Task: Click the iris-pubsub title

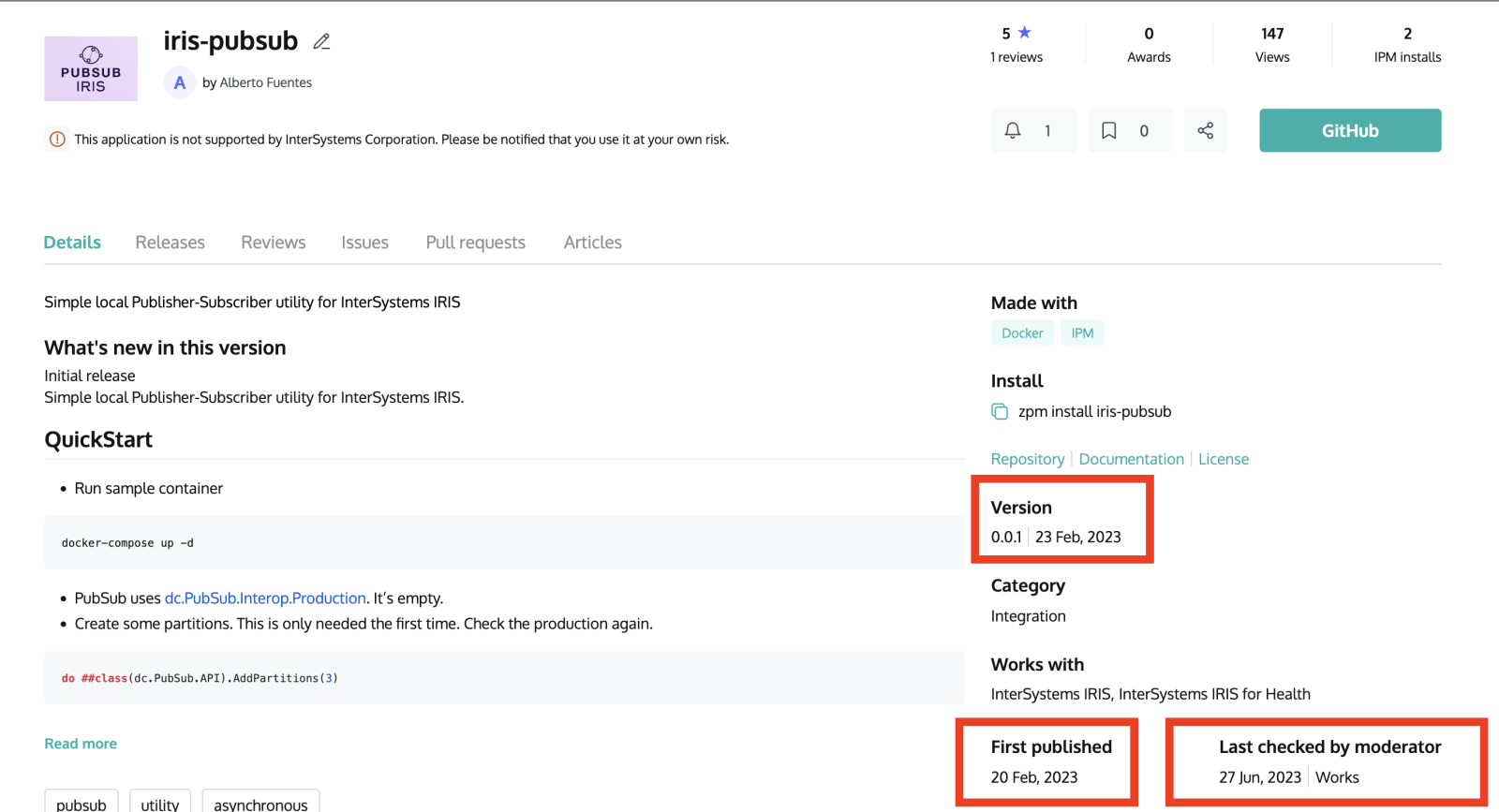Action: 230,41
